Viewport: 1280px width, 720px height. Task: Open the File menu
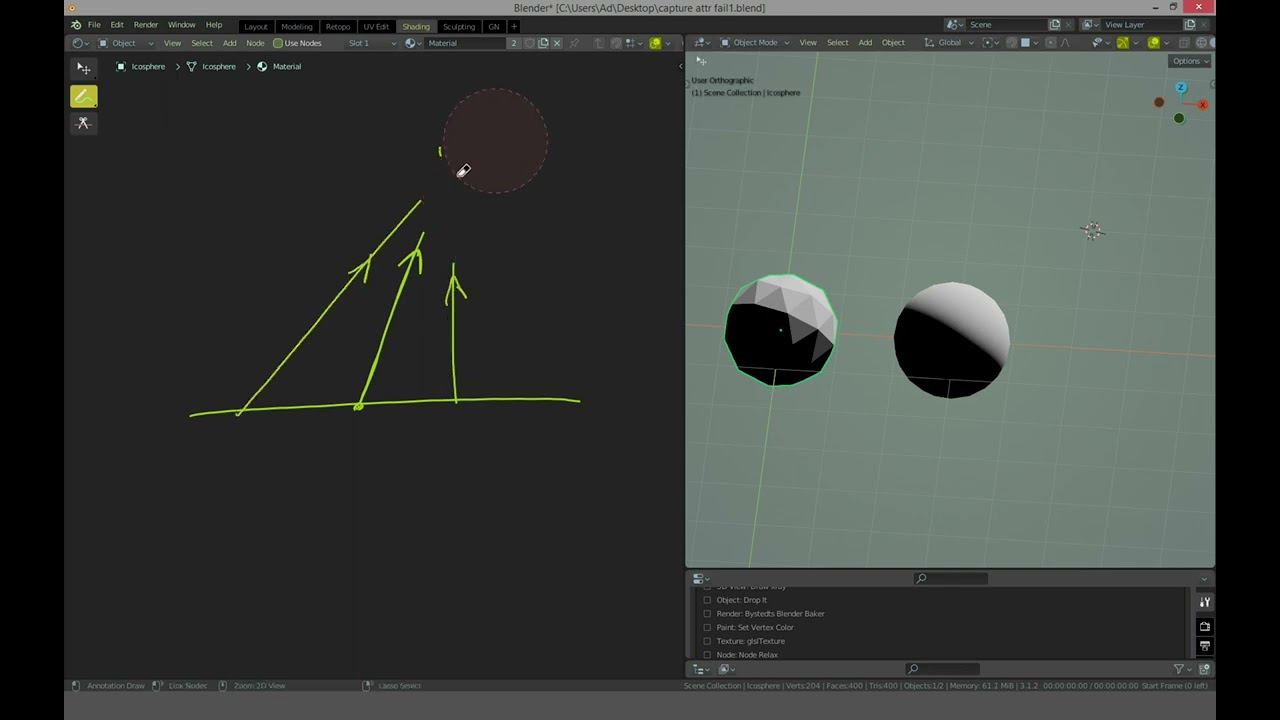(94, 25)
